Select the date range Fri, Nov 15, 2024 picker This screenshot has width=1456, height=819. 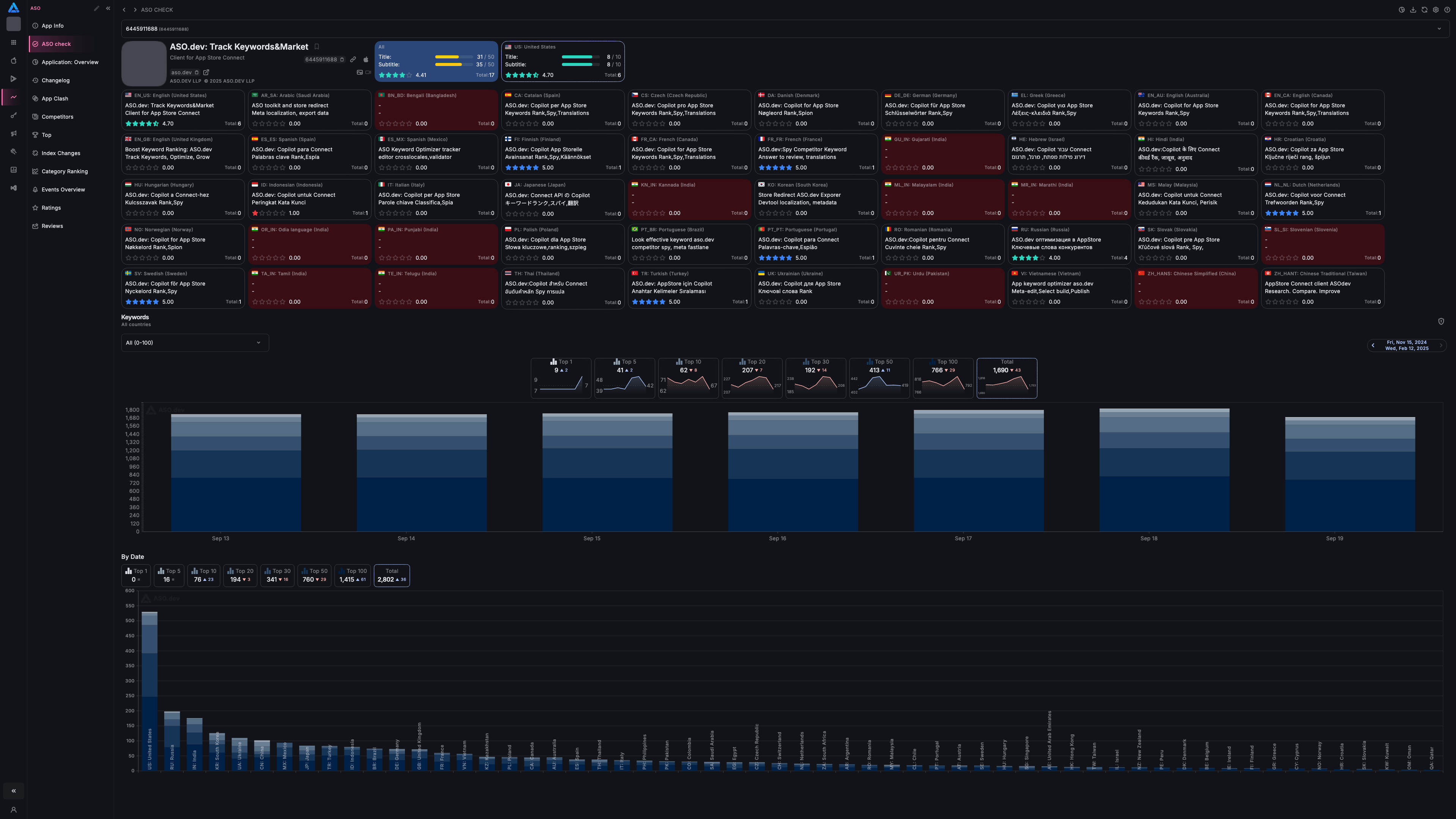coord(1407,345)
